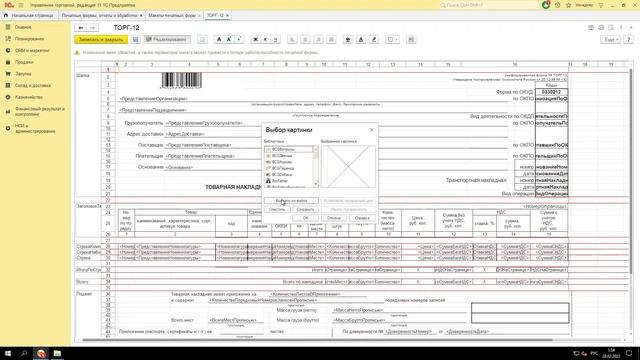Click the save diskette icon in toolbar
This screenshot has height=360, width=640.
(x=136, y=40)
